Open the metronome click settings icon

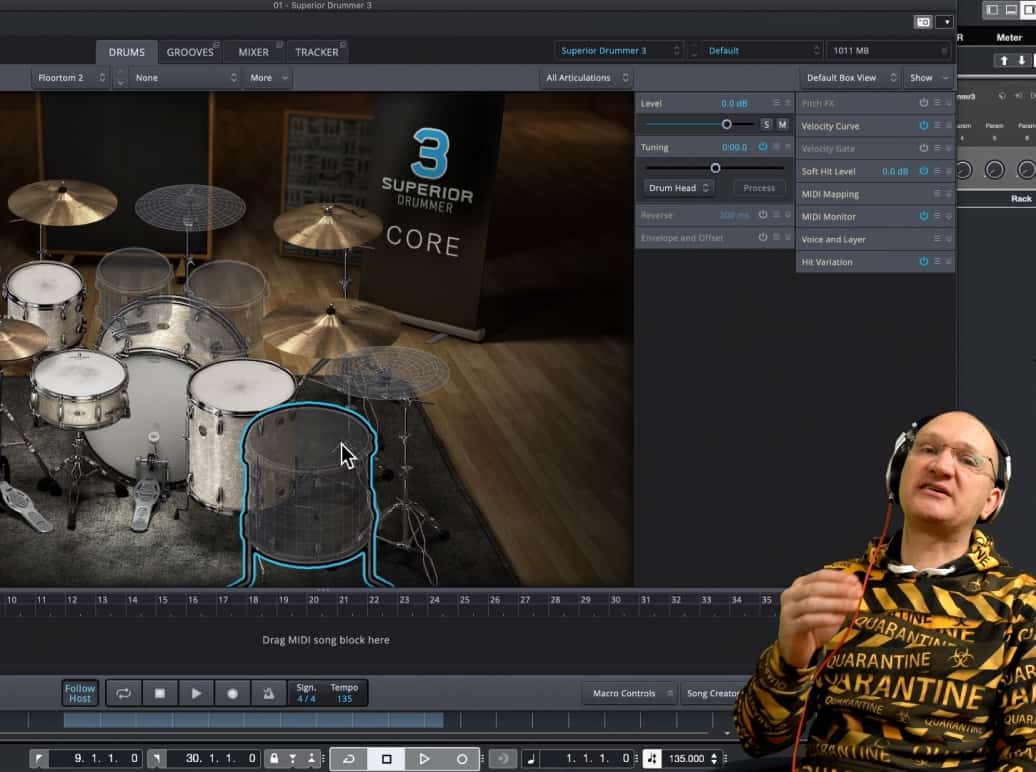tap(269, 693)
